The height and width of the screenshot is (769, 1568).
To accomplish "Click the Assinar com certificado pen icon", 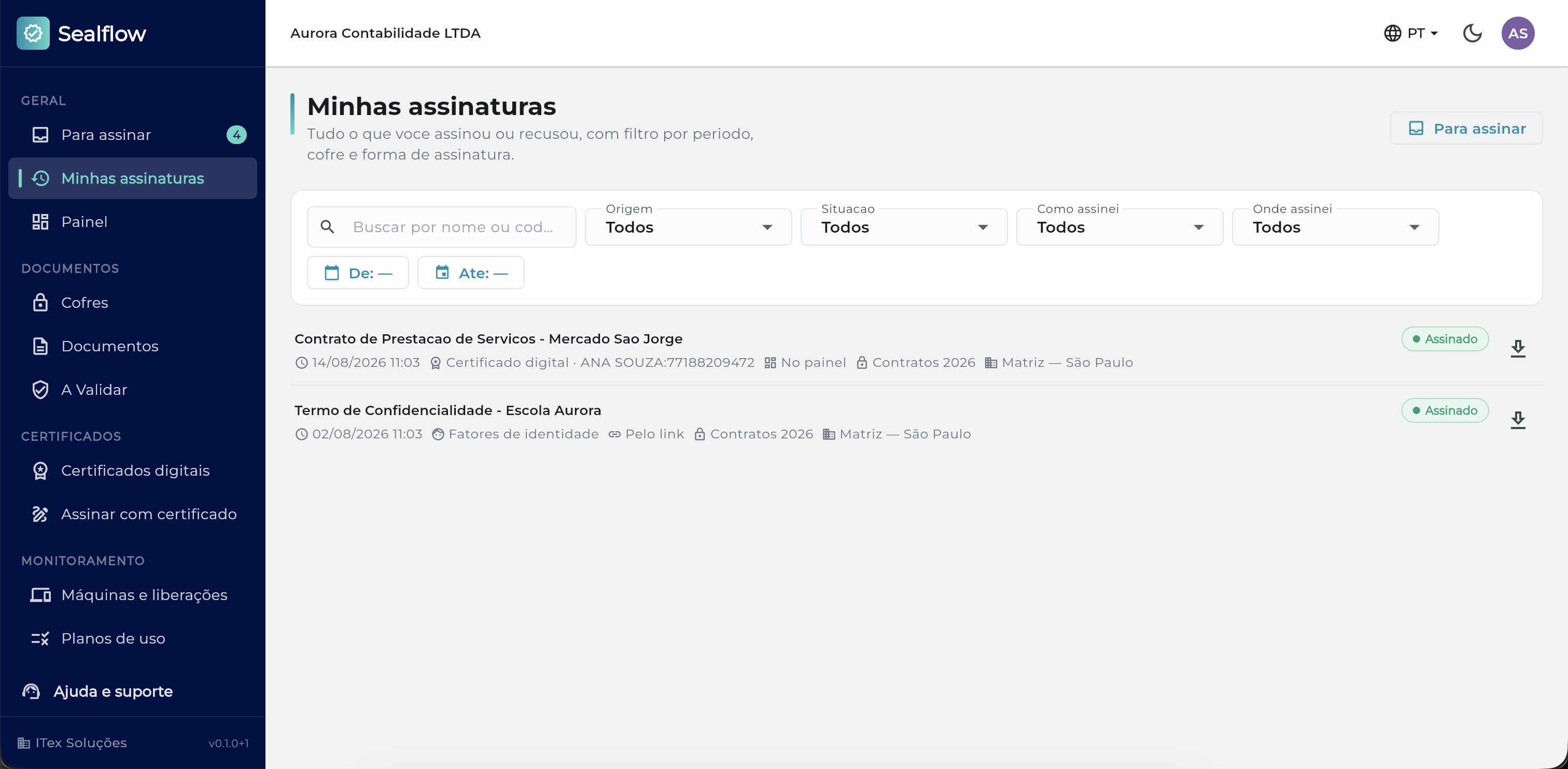I will [40, 514].
